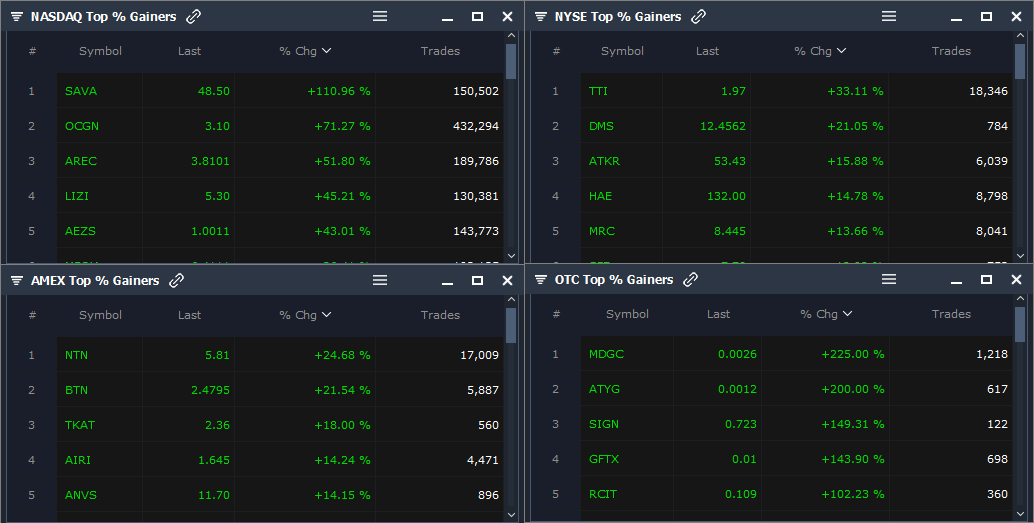Select the ATKR symbol

[604, 161]
